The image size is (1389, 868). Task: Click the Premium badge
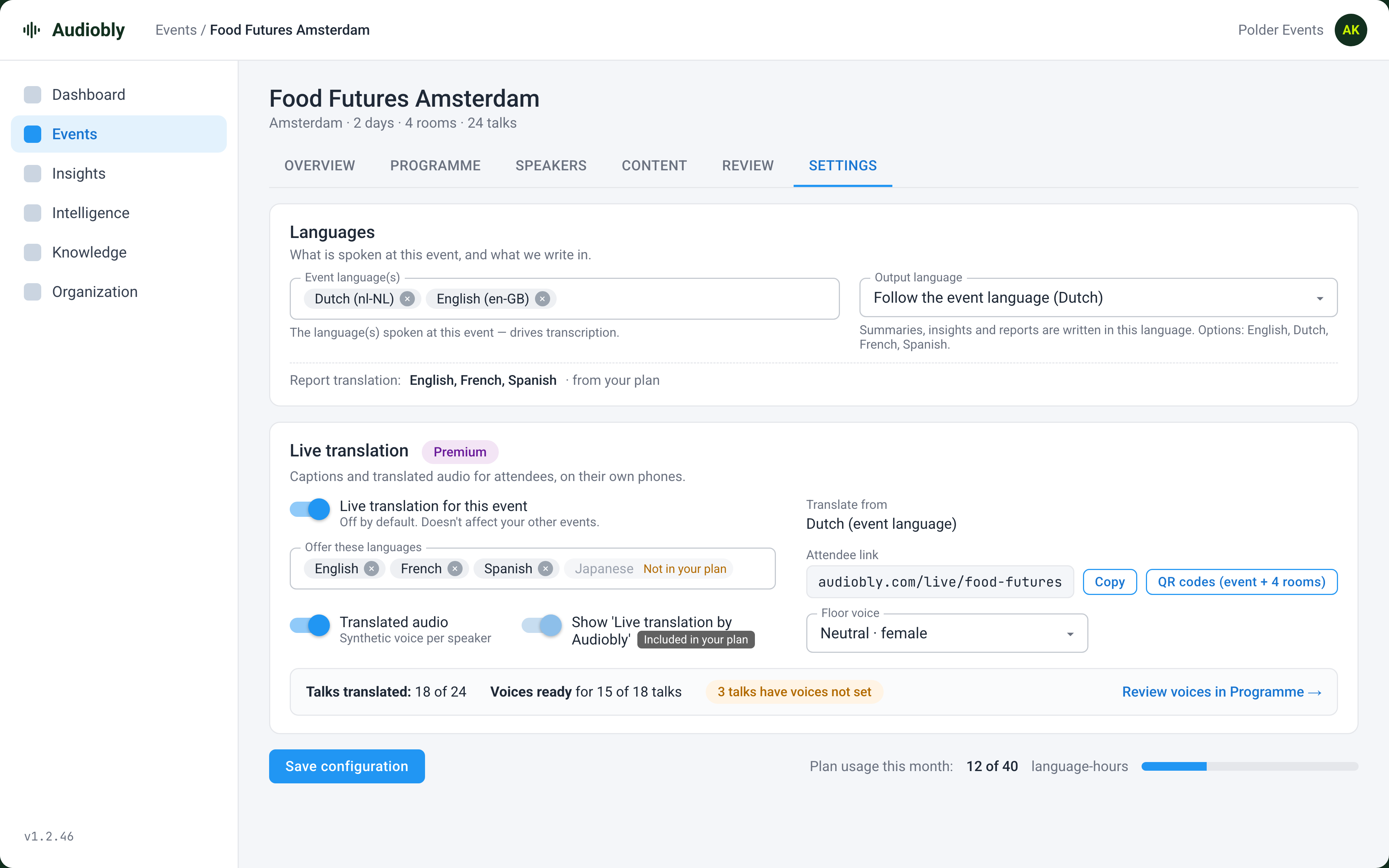(x=460, y=452)
